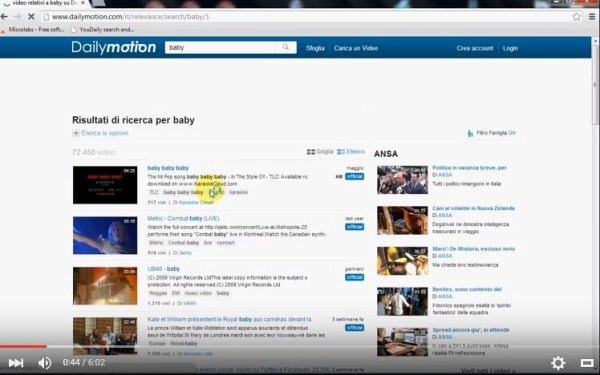
Task: Bookmark the page with the star icon
Action: coord(576,16)
